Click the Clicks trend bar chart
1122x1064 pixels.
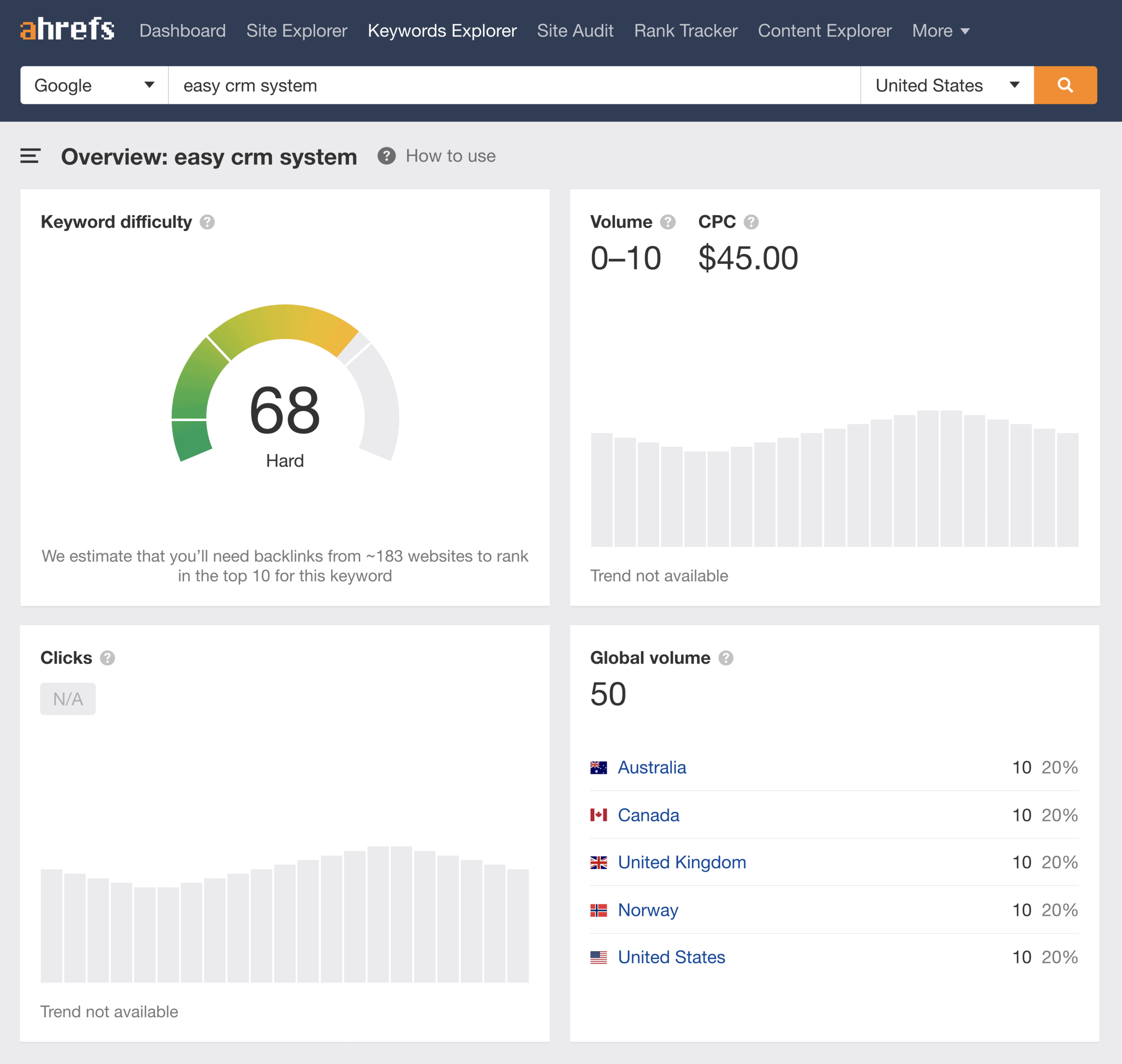click(285, 914)
